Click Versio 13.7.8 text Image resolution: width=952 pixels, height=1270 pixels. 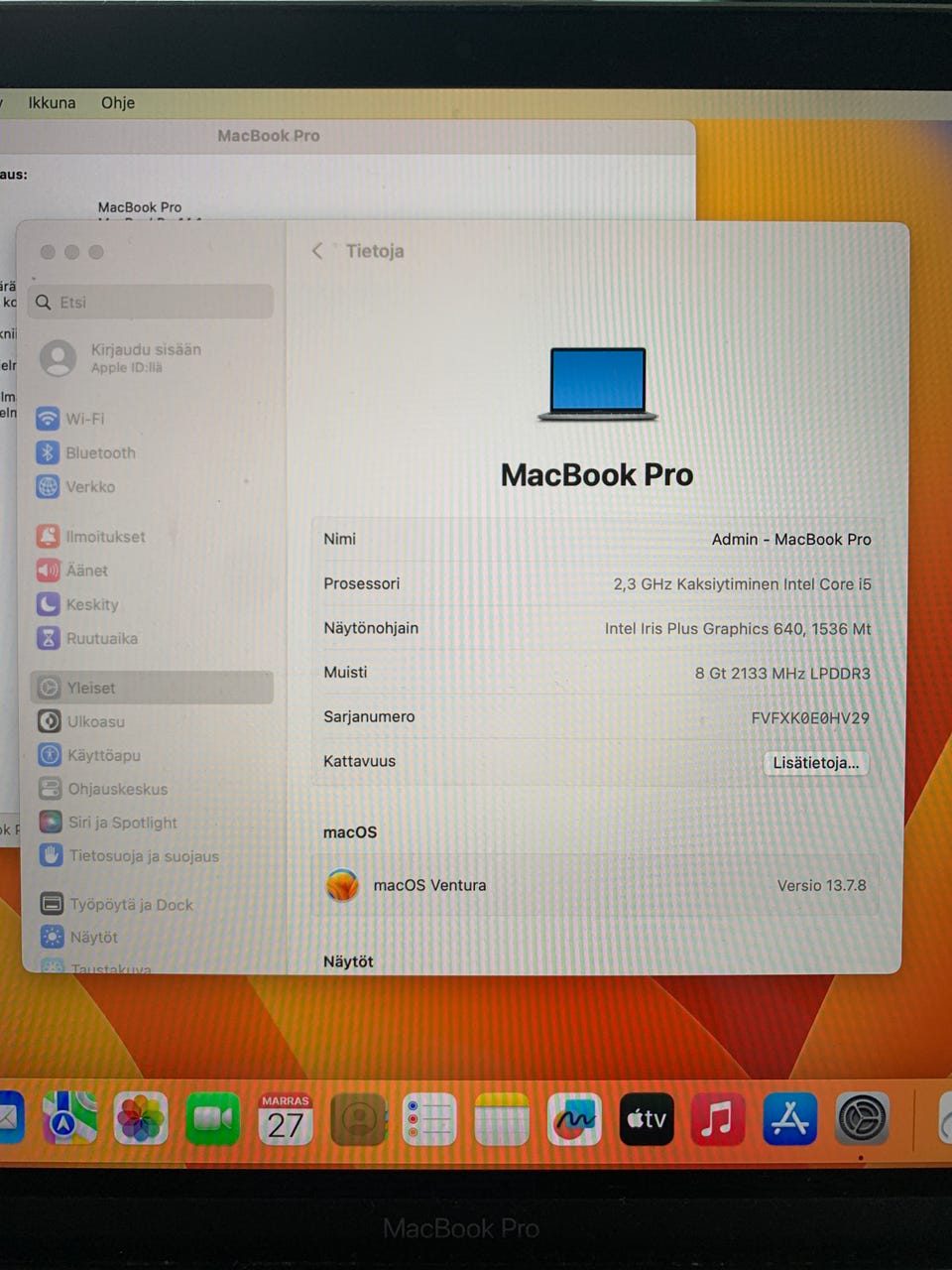coord(821,885)
